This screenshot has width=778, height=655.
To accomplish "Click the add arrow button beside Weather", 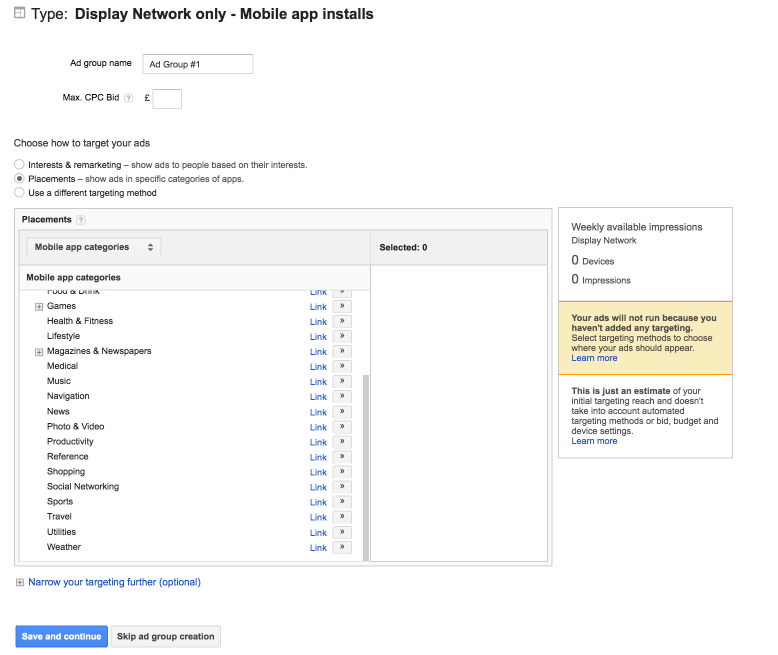I will click(x=342, y=547).
